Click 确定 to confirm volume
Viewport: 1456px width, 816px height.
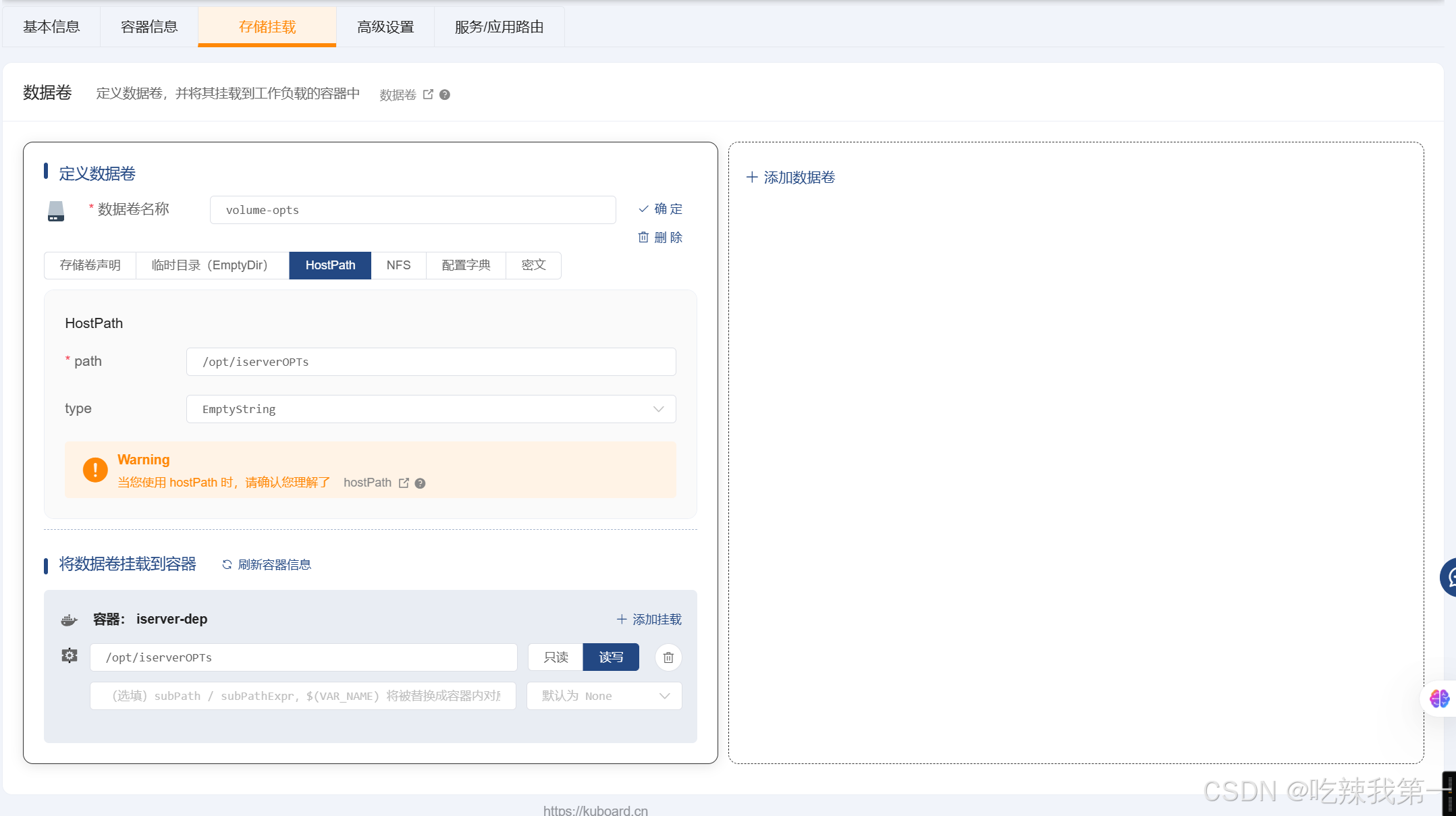(x=660, y=209)
